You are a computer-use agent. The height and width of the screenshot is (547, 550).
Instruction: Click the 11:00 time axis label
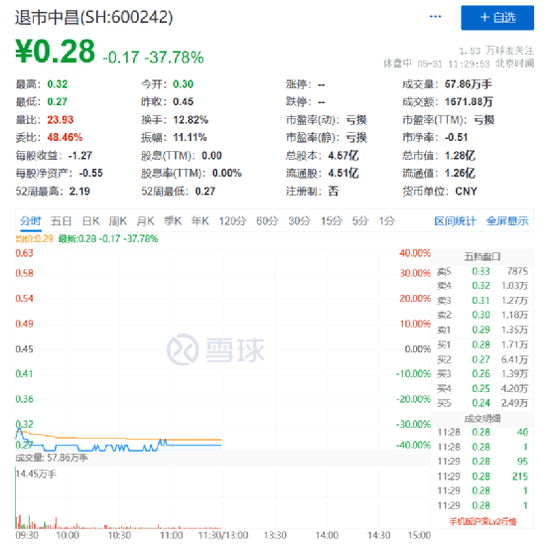point(172,535)
